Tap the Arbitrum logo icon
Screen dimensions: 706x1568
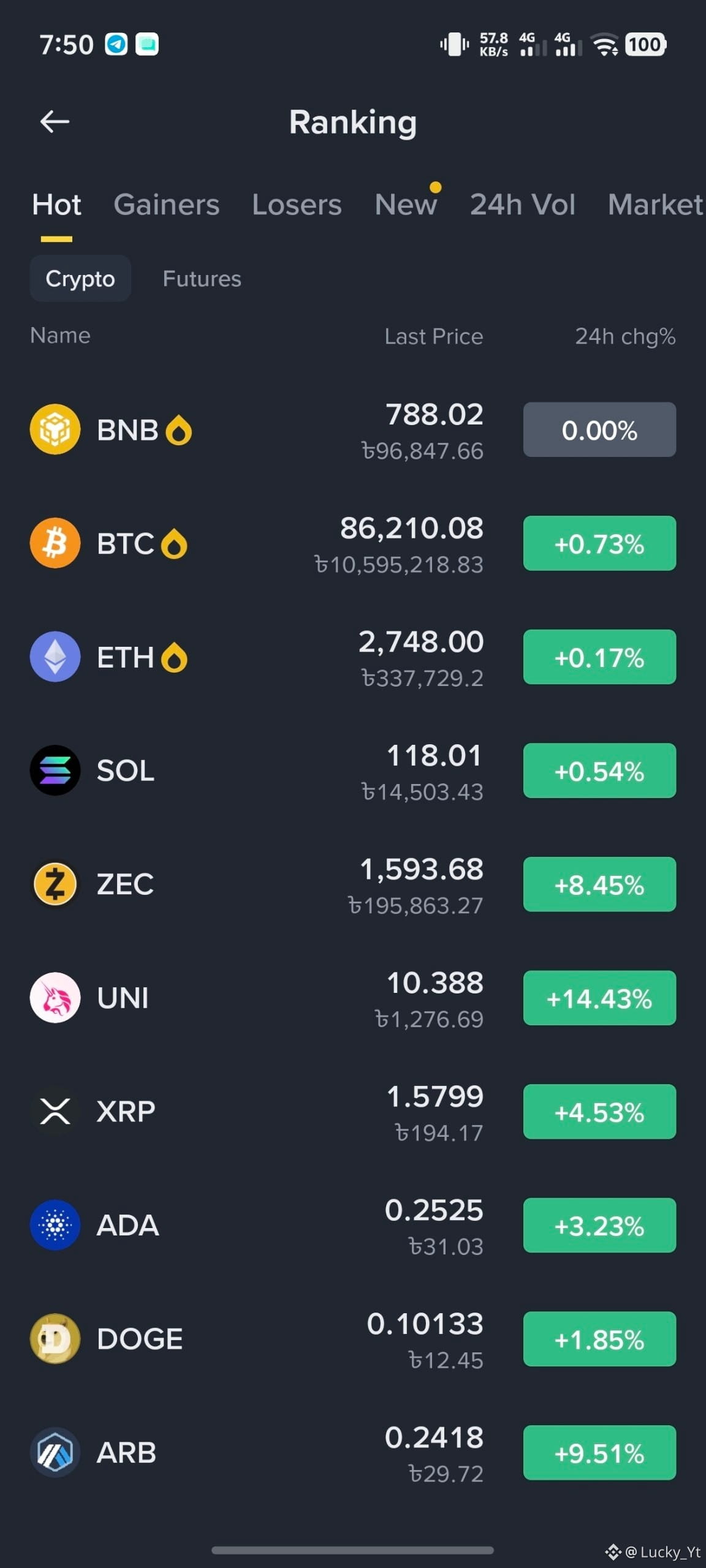pos(55,1452)
